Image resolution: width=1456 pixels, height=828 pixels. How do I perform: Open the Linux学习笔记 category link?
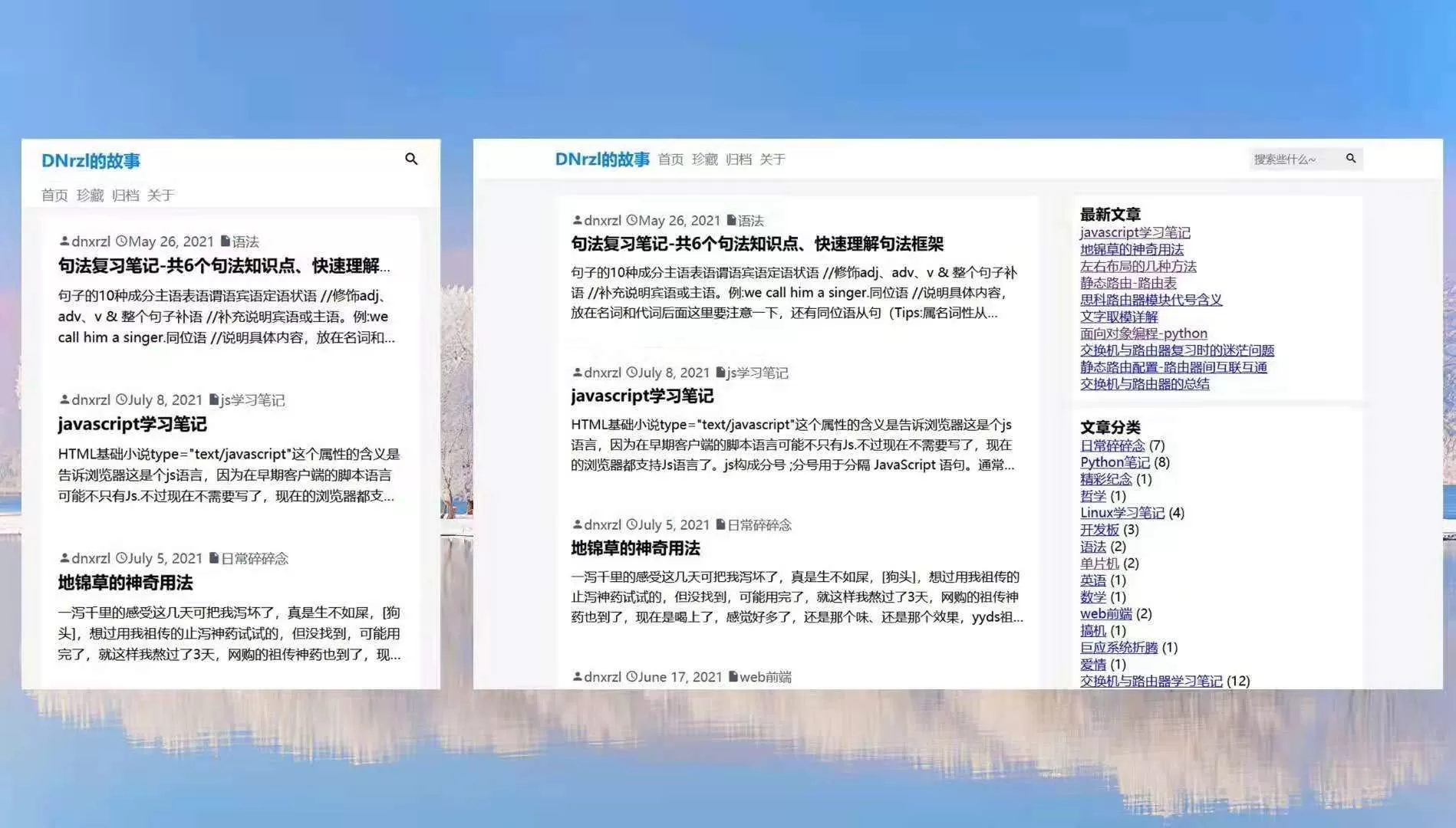1122,513
